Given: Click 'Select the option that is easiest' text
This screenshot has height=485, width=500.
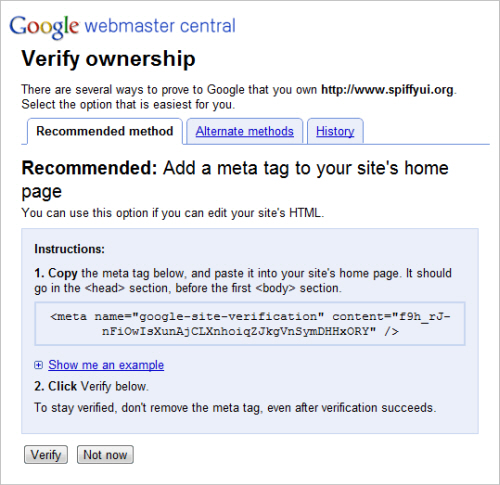Looking at the screenshot, I should [x=128, y=105].
